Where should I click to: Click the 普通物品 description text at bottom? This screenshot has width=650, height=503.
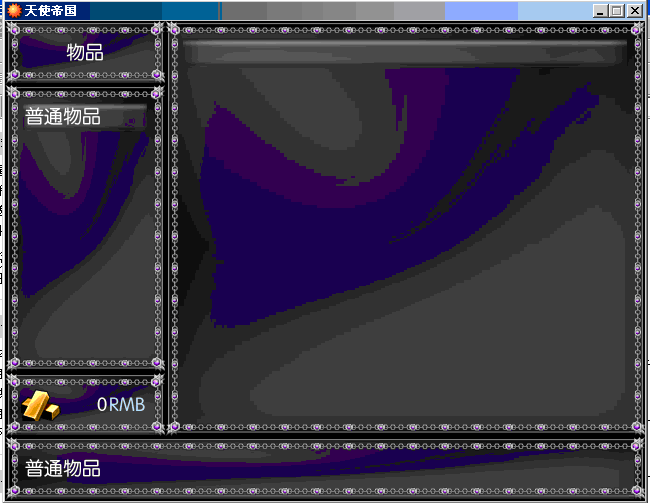click(x=63, y=469)
